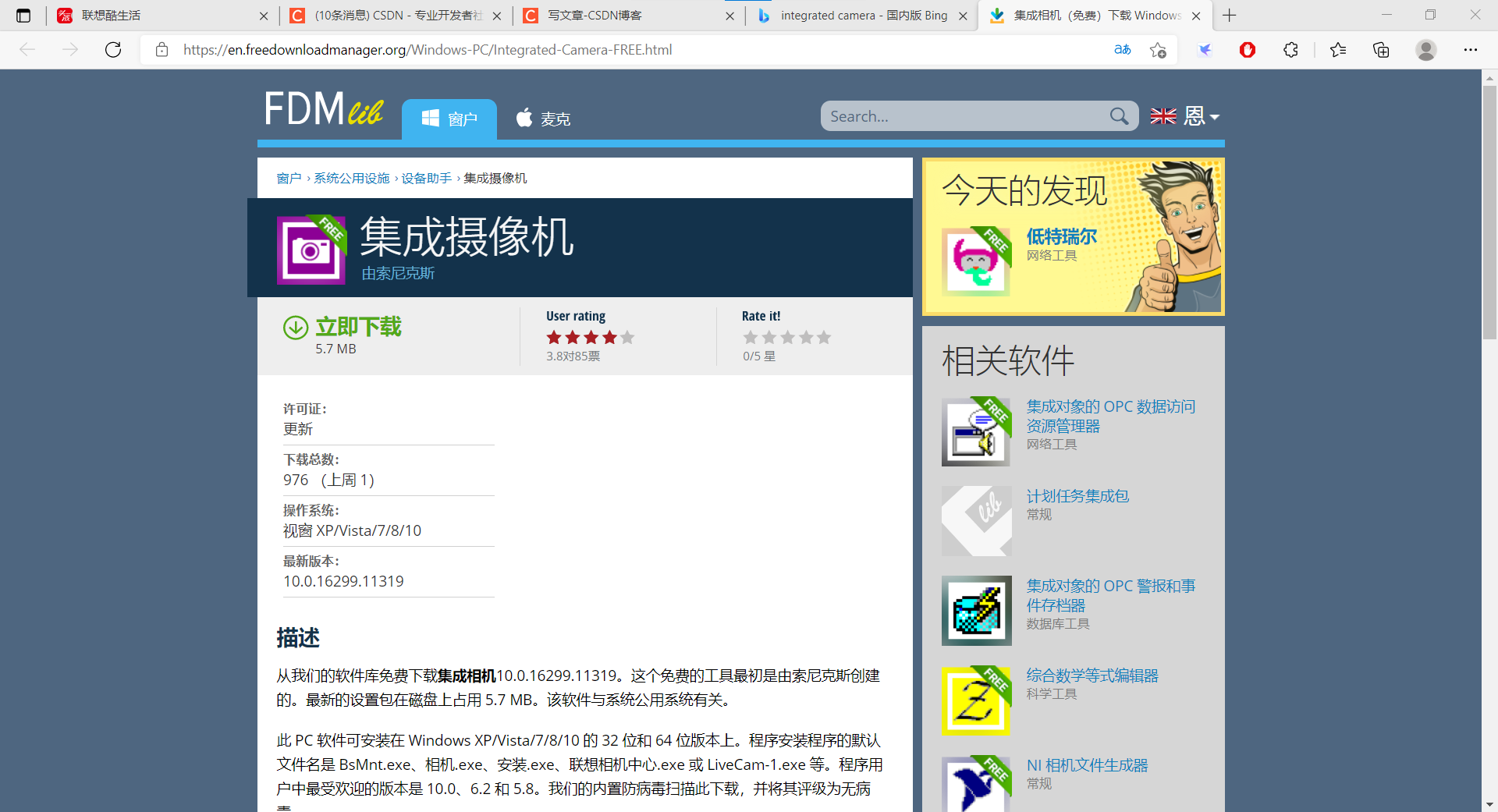
Task: Rate it four stars
Action: pos(806,337)
